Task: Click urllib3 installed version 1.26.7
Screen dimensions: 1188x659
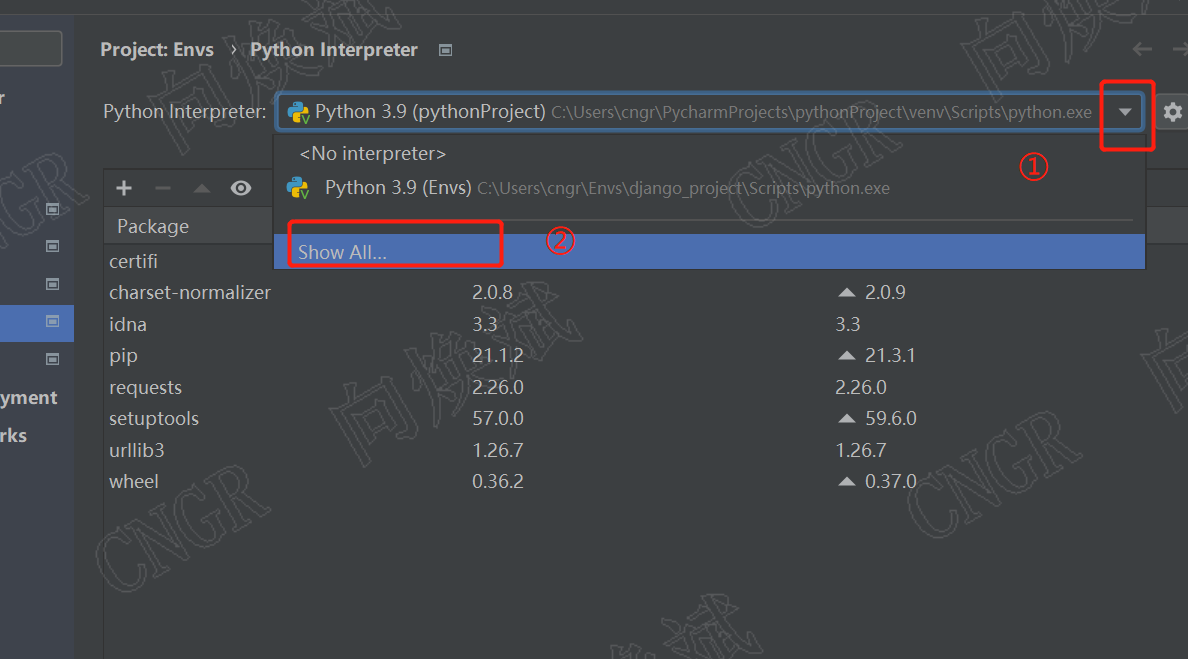Action: (x=498, y=450)
